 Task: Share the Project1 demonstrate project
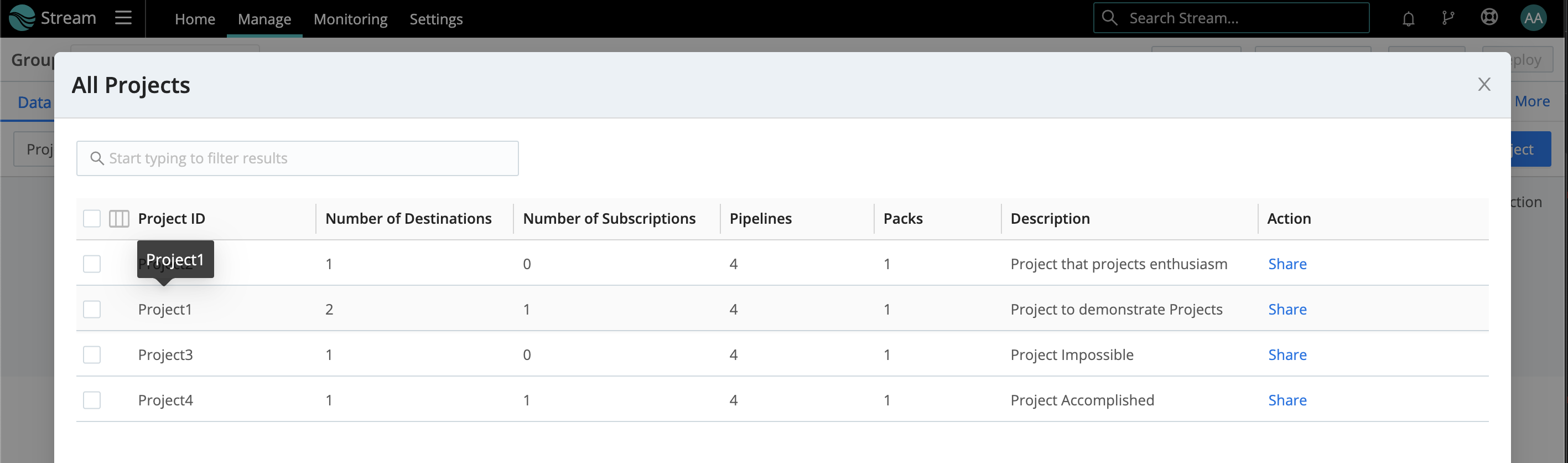(x=1287, y=310)
